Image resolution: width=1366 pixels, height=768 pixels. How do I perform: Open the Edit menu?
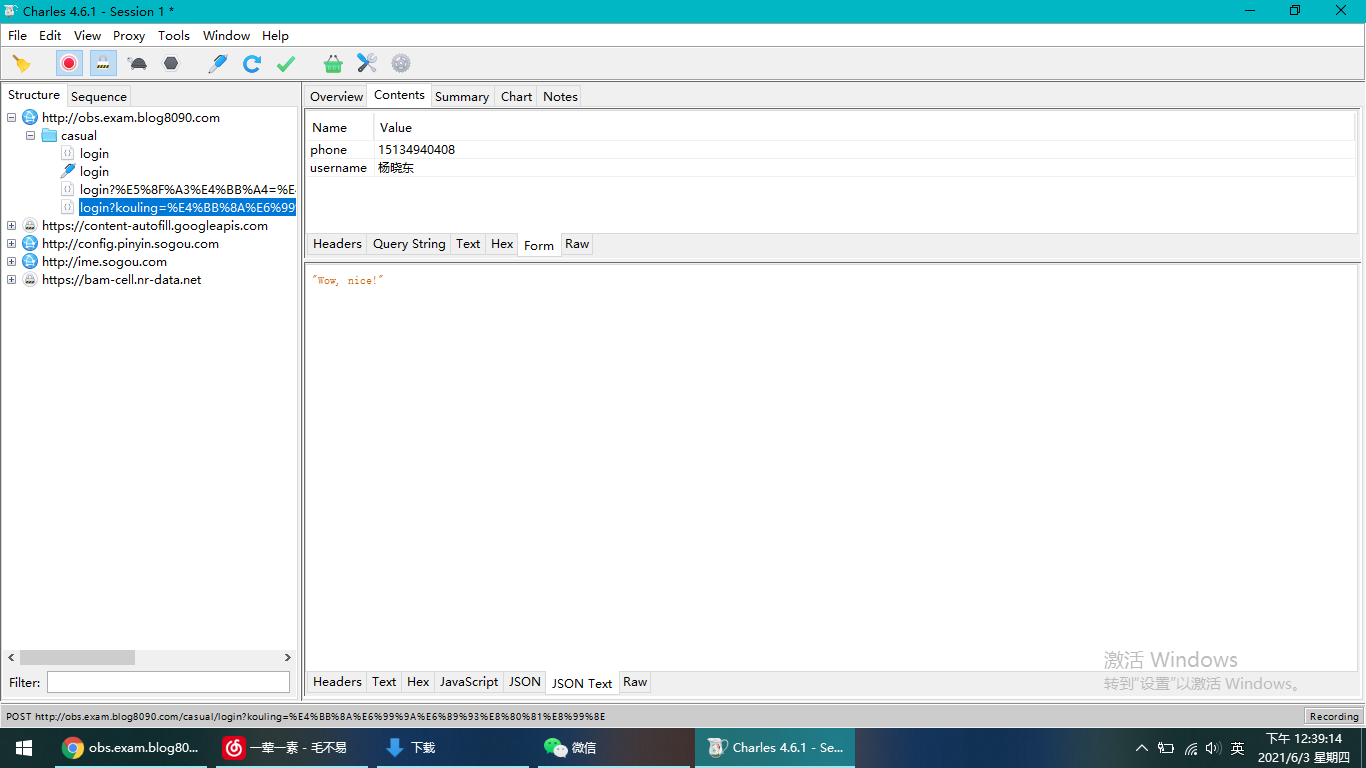(x=50, y=35)
